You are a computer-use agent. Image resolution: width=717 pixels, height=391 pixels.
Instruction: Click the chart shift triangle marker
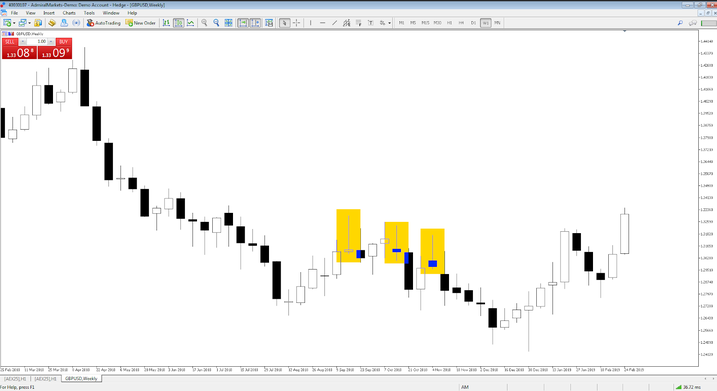625,31
